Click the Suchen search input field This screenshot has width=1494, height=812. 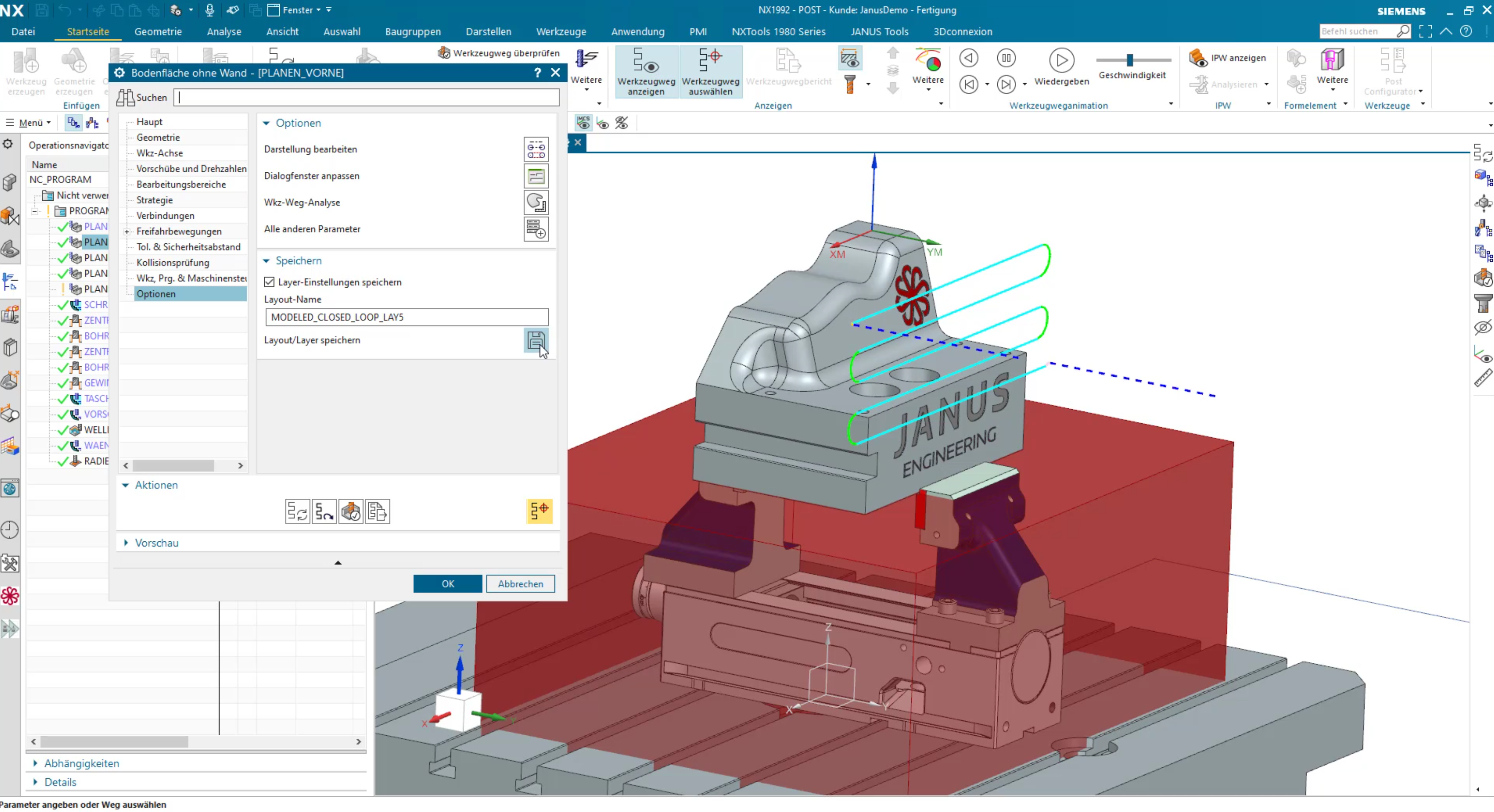click(x=367, y=98)
